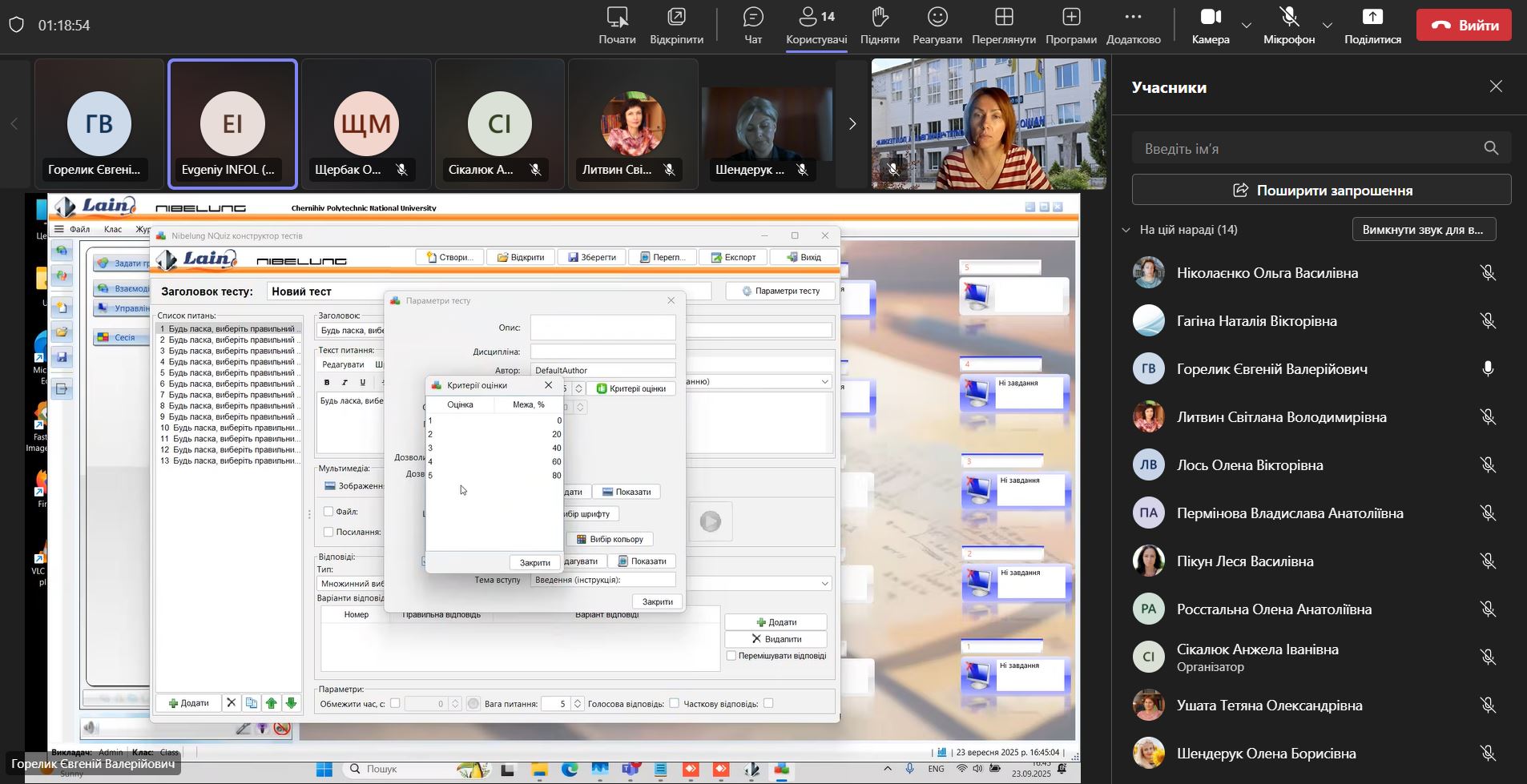Raise hand with Підняти icon

pos(879,25)
